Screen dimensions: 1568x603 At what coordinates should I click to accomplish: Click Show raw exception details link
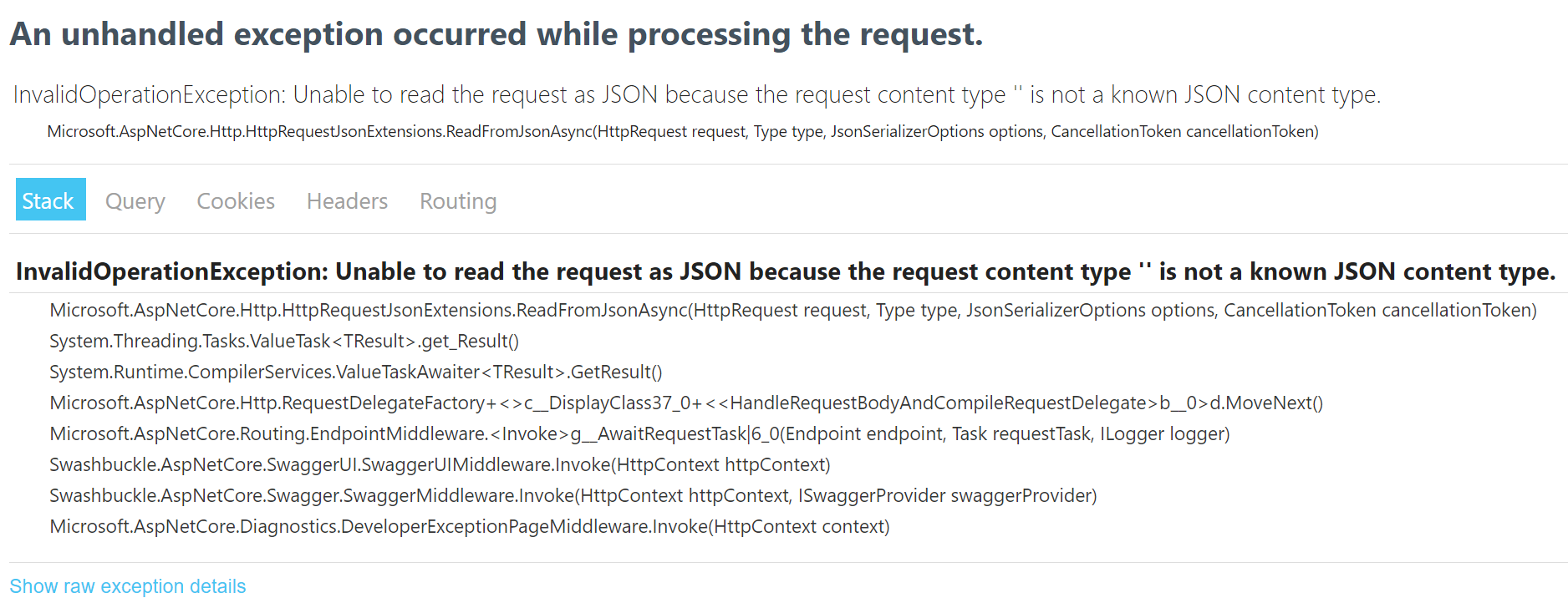click(127, 585)
